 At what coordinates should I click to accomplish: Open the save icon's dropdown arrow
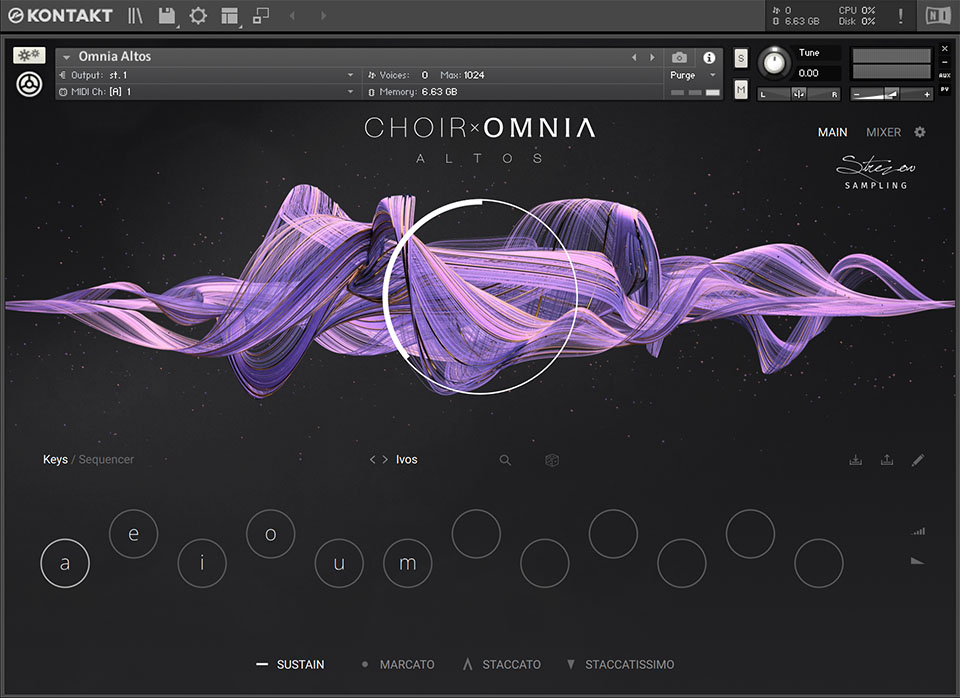point(177,26)
